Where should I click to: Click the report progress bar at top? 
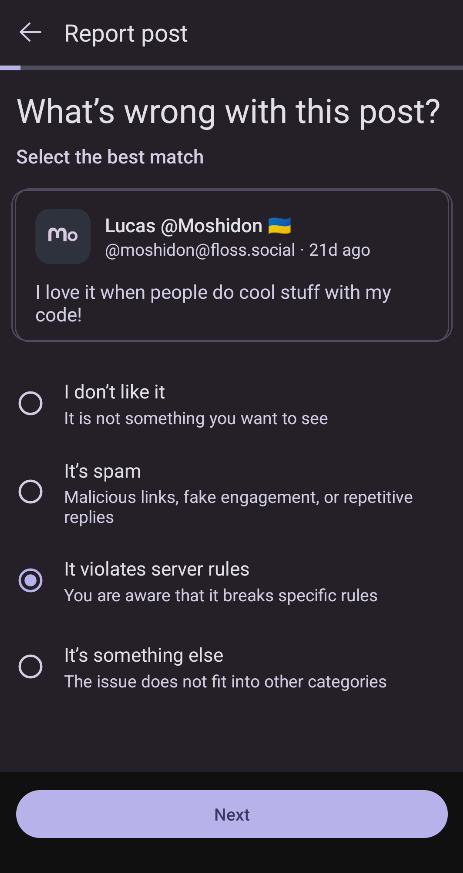[x=232, y=68]
